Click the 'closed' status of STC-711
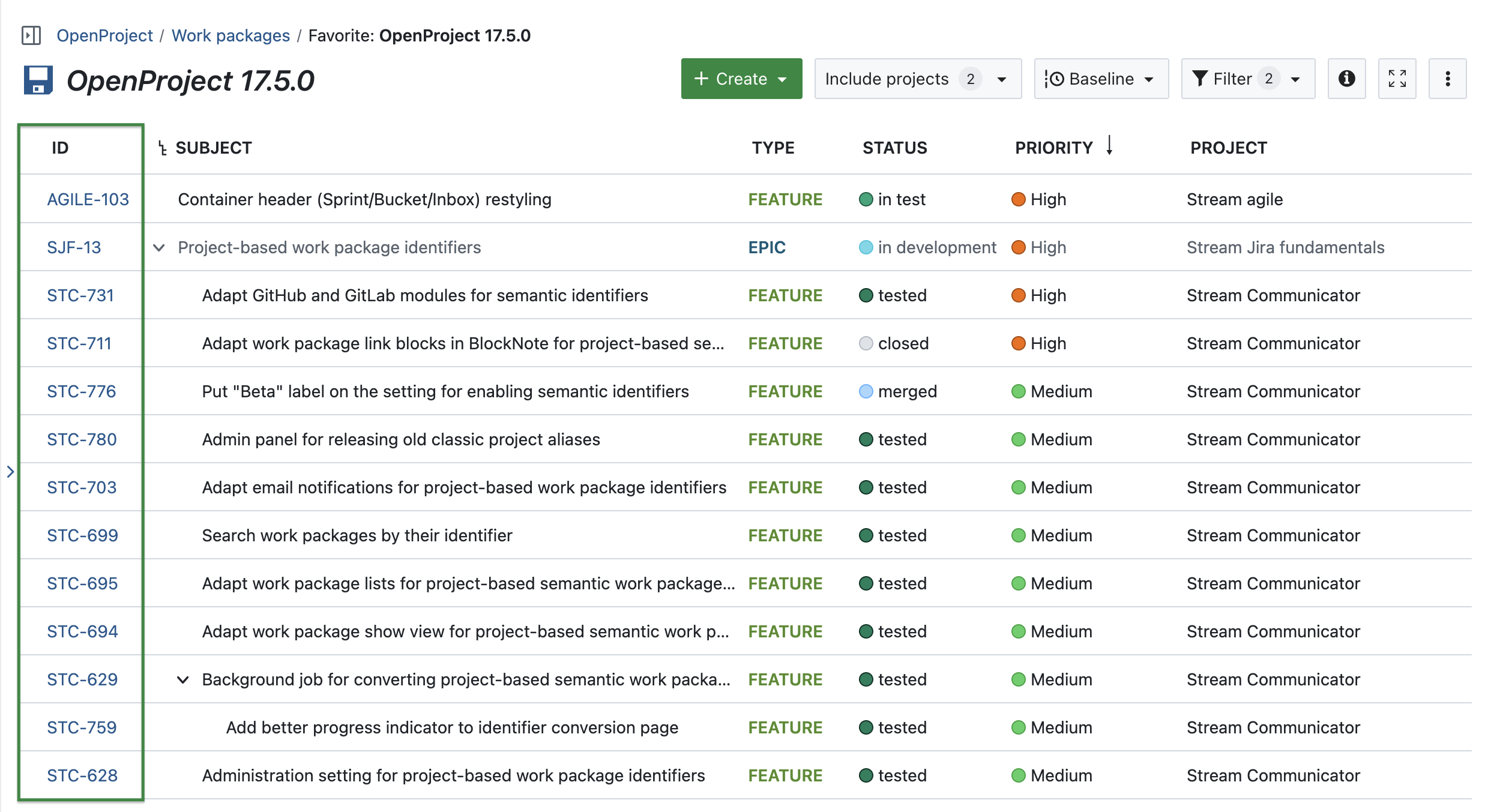Screen dimensions: 1485x812 tap(894, 343)
